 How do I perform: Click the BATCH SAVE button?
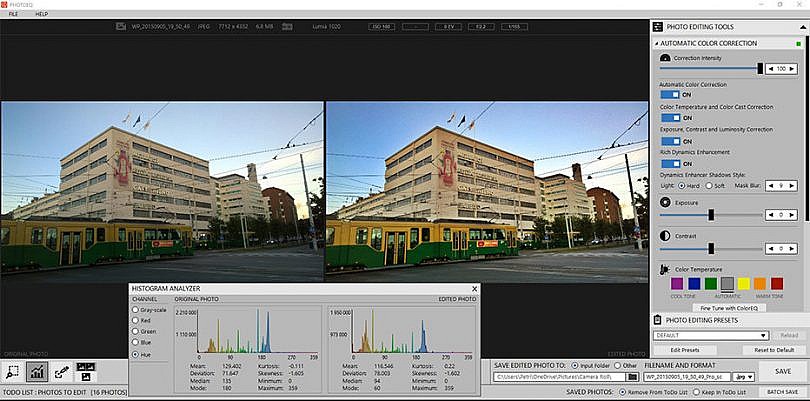tap(783, 392)
